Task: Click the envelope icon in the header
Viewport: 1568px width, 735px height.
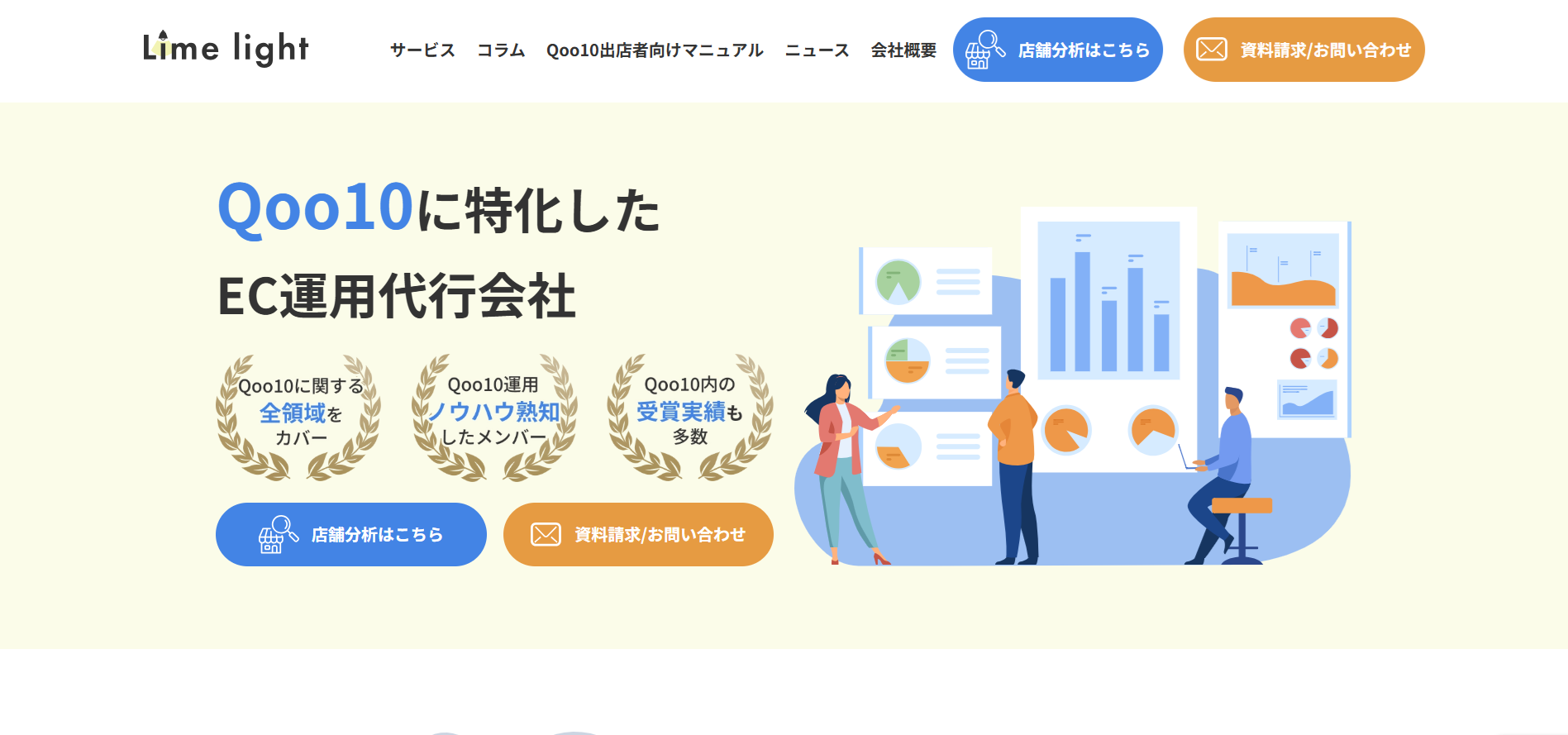Action: tap(1211, 50)
